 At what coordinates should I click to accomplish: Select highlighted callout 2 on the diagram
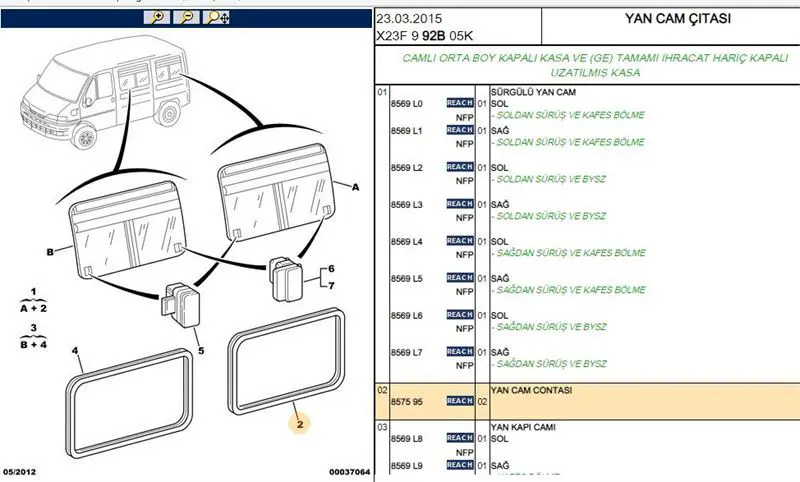299,422
